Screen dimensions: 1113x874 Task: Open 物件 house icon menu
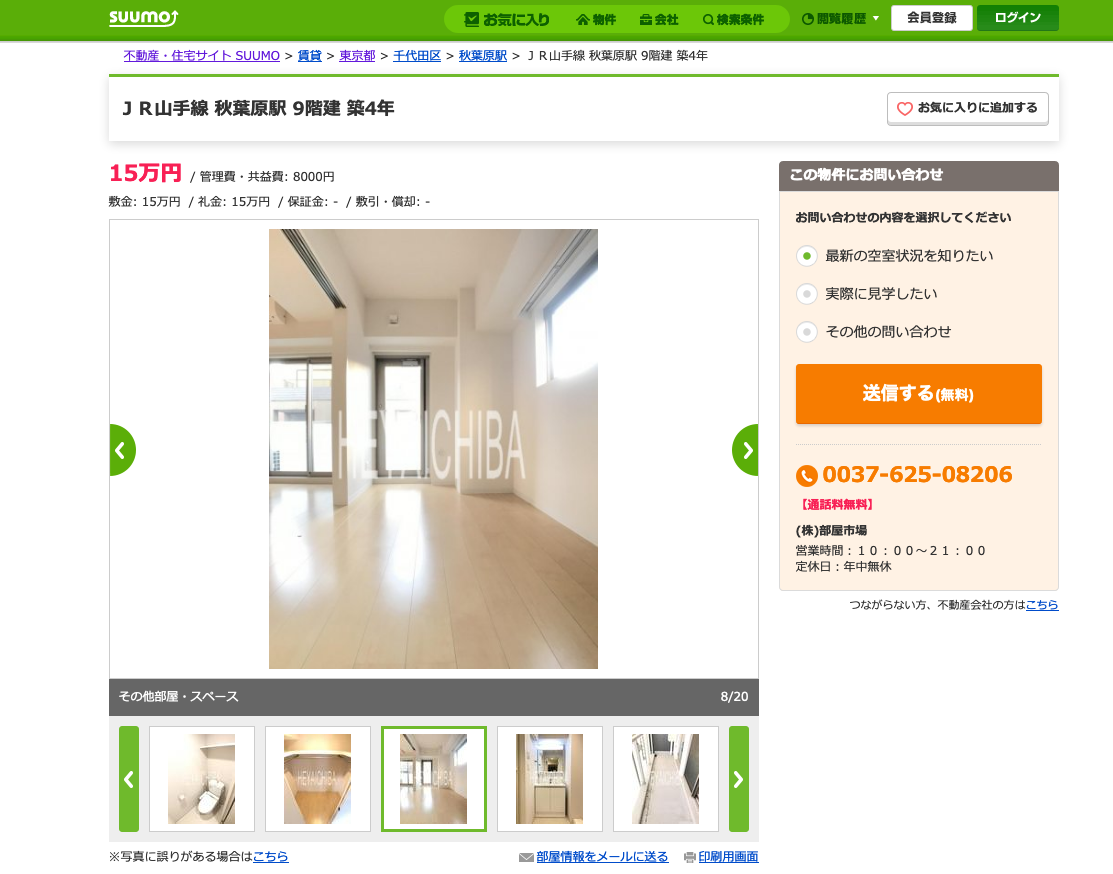(596, 19)
